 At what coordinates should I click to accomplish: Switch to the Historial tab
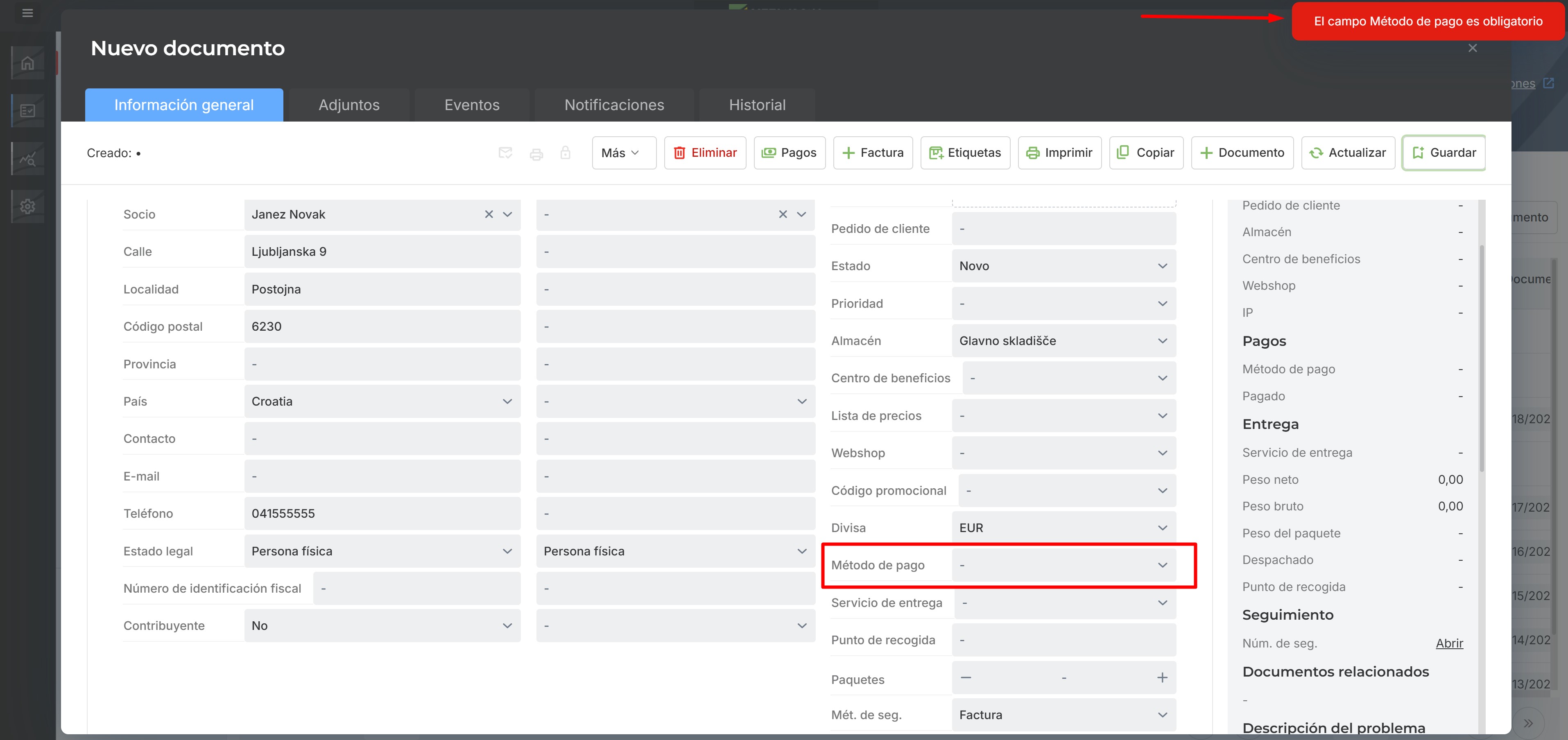click(757, 105)
